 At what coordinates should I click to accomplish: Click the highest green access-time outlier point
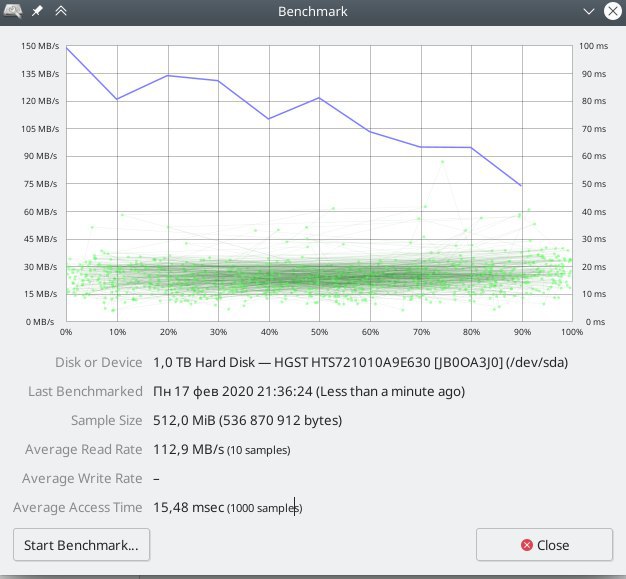pos(442,162)
